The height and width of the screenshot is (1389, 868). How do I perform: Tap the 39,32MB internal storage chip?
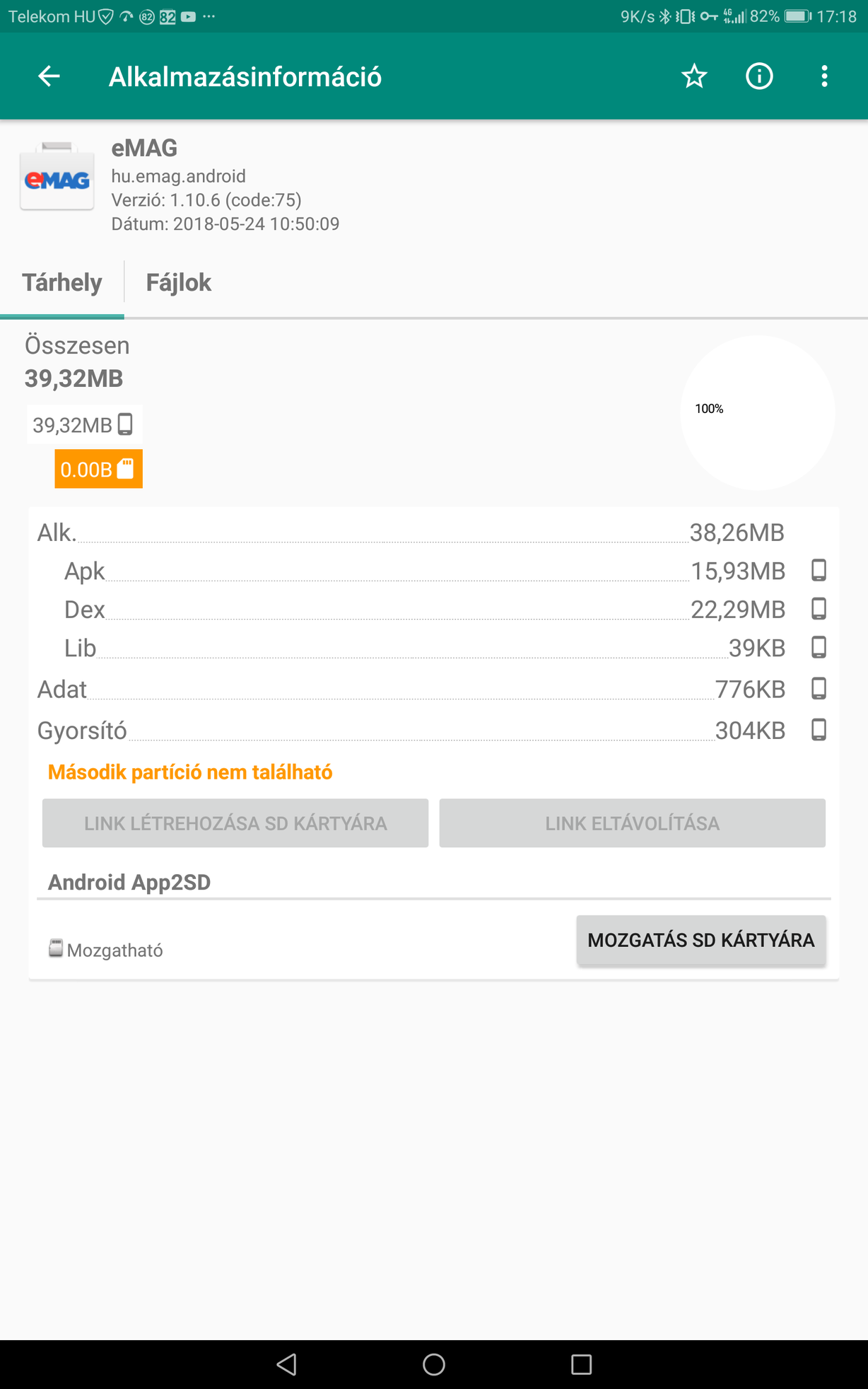[84, 424]
